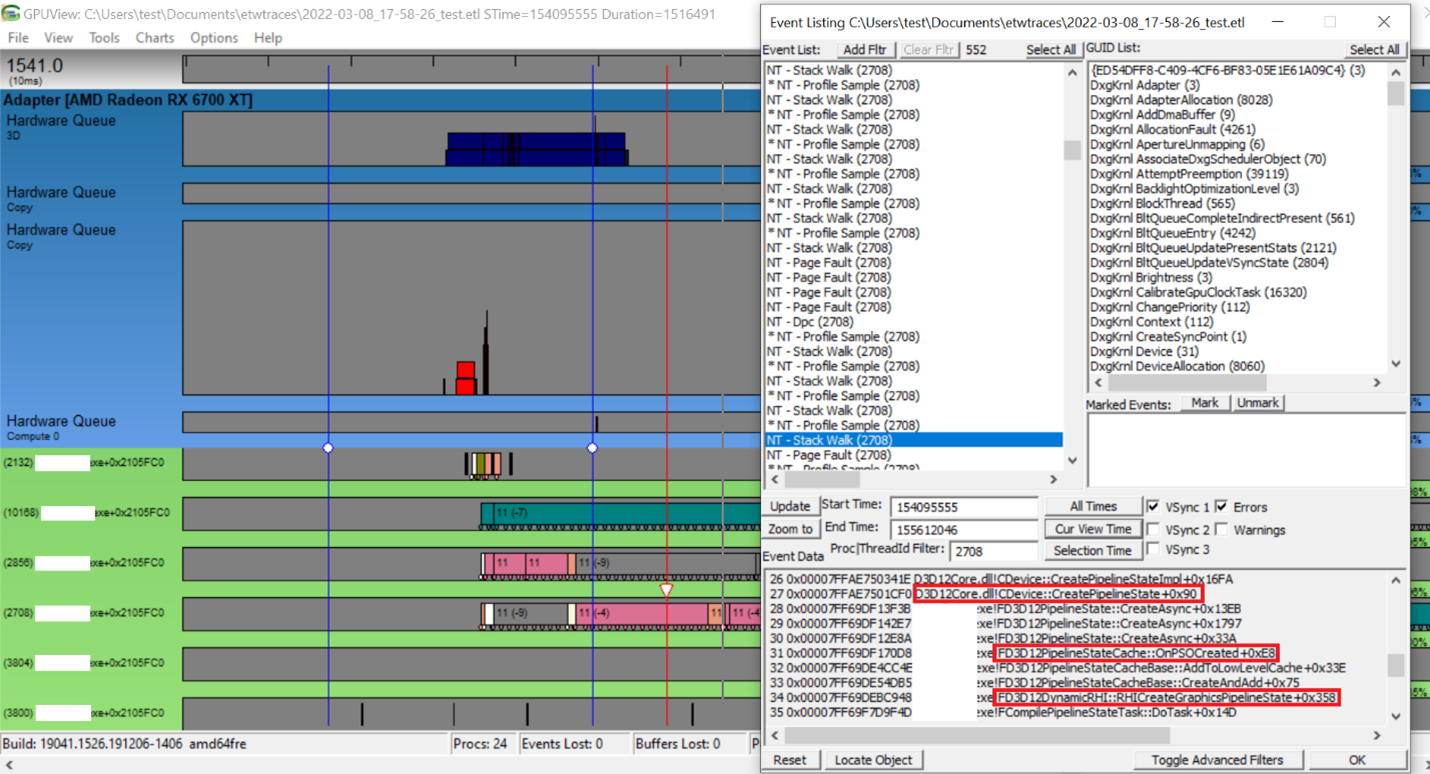Click into the End Time field
Image resolution: width=1430 pixels, height=774 pixels.
click(x=963, y=529)
